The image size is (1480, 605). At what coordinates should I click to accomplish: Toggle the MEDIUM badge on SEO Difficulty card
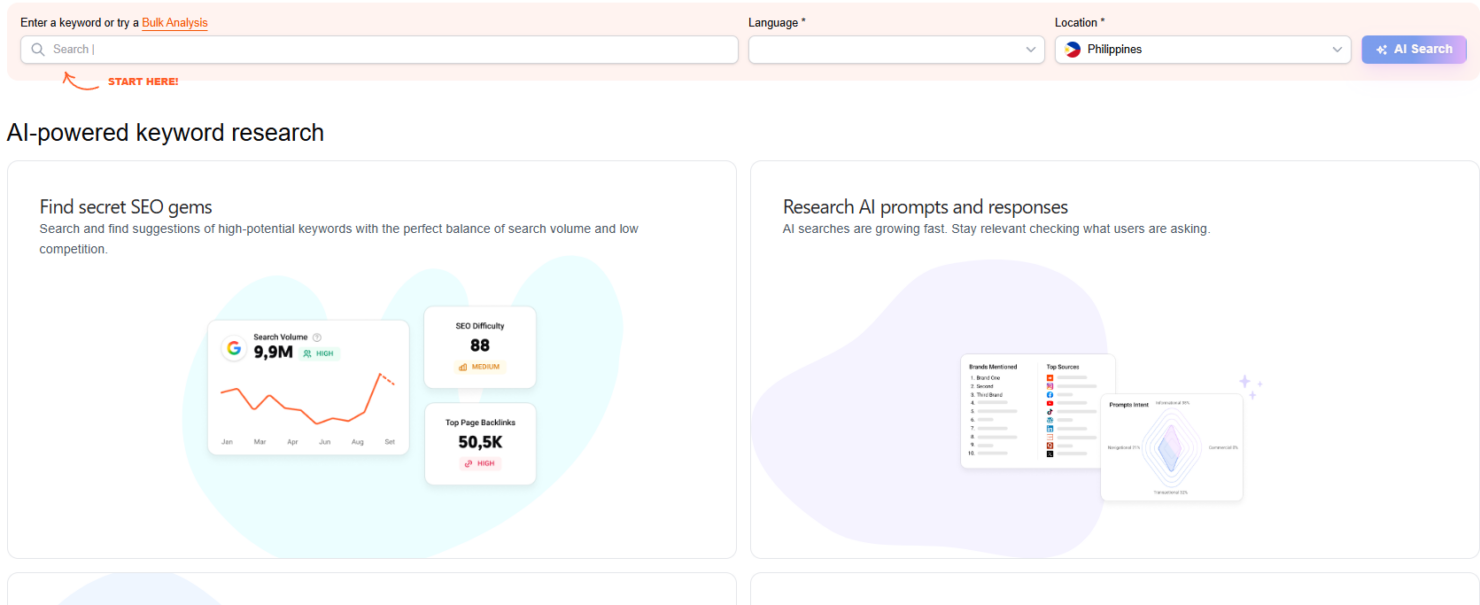click(480, 367)
